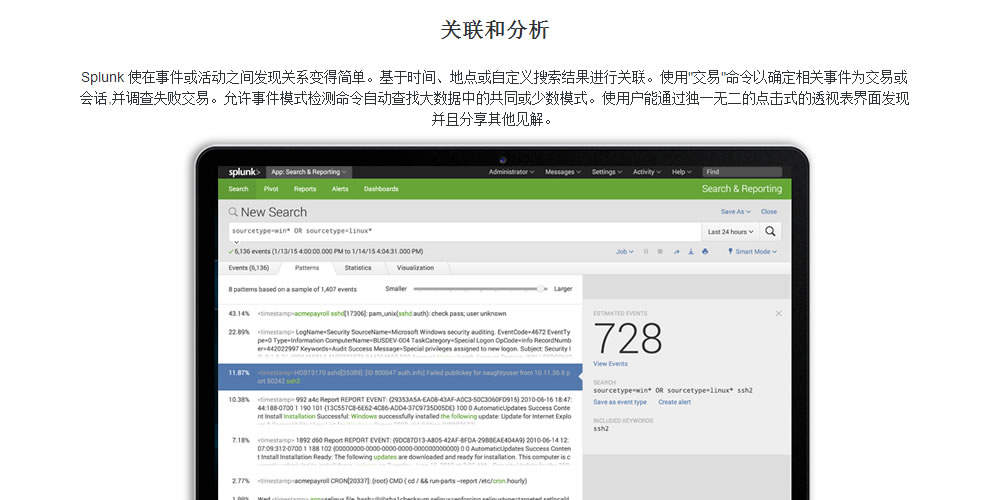Pause the search job

tap(645, 252)
